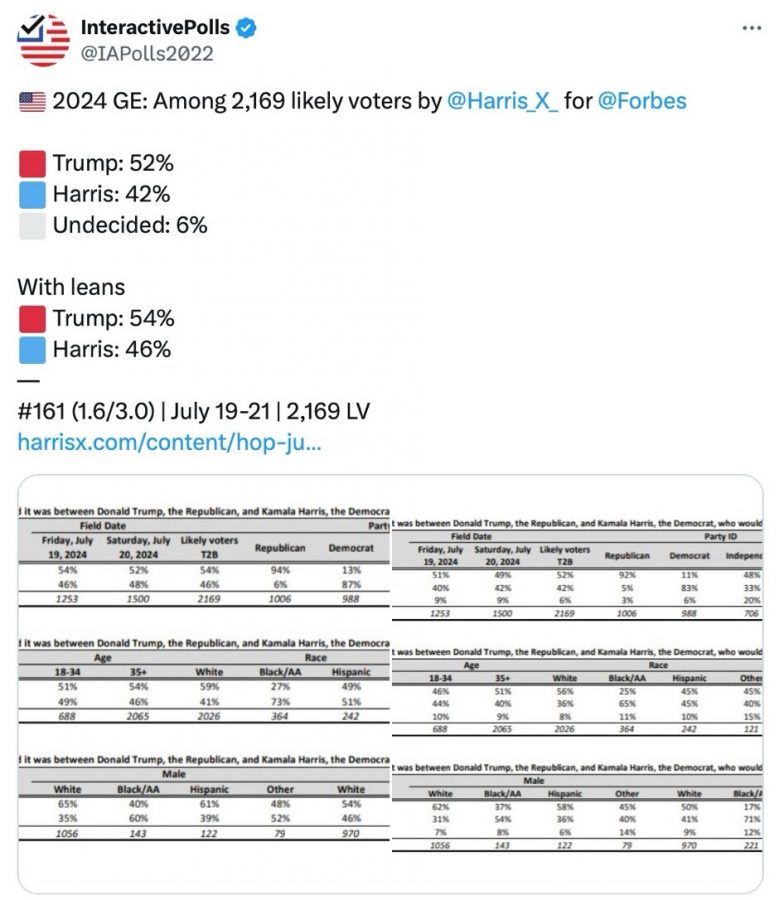Click the InteractivePolls profile avatar
Image resolution: width=784 pixels, height=900 pixels.
pyautogui.click(x=43, y=40)
